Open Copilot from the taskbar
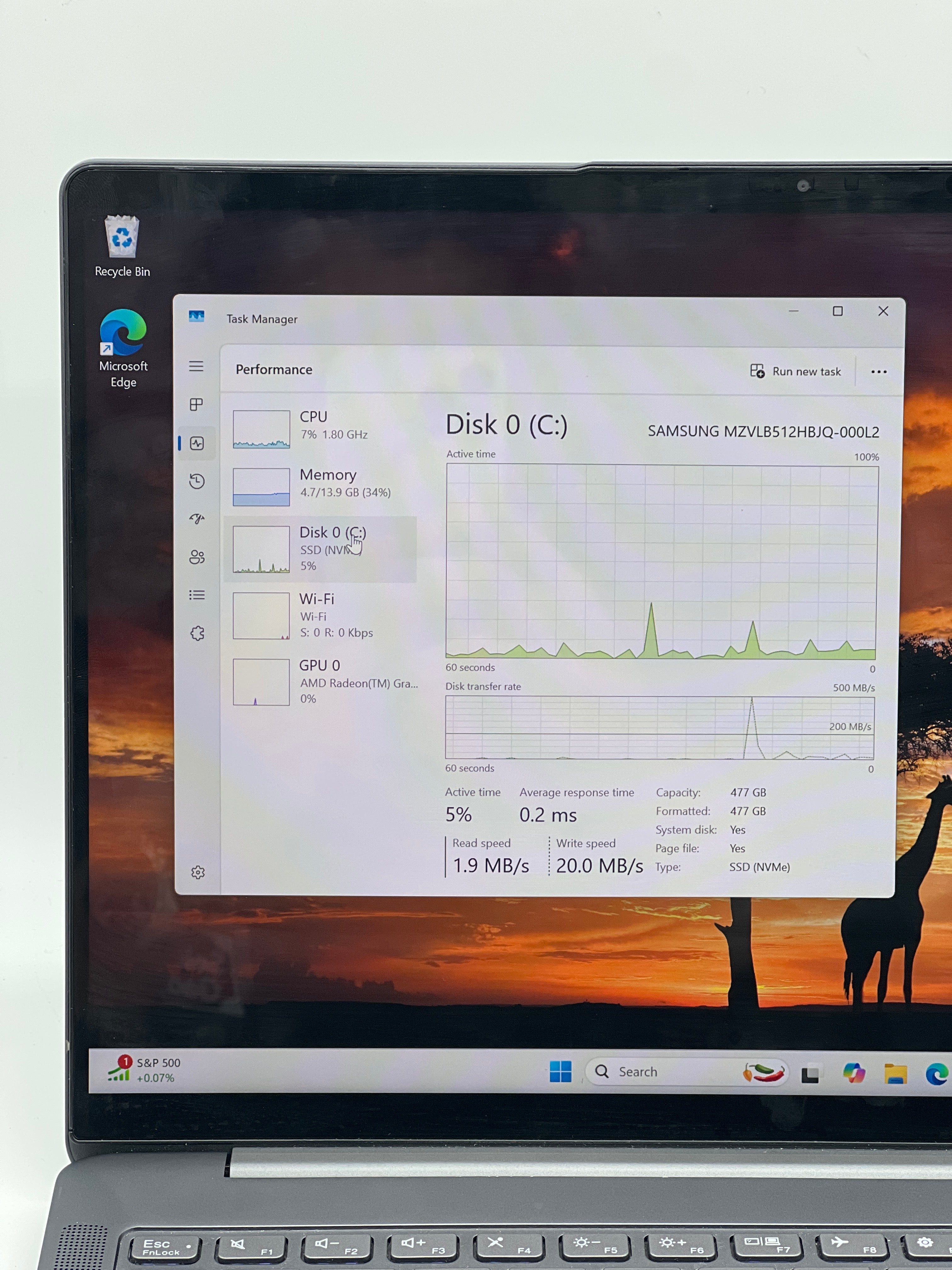This screenshot has height=1270, width=952. 854,1073
